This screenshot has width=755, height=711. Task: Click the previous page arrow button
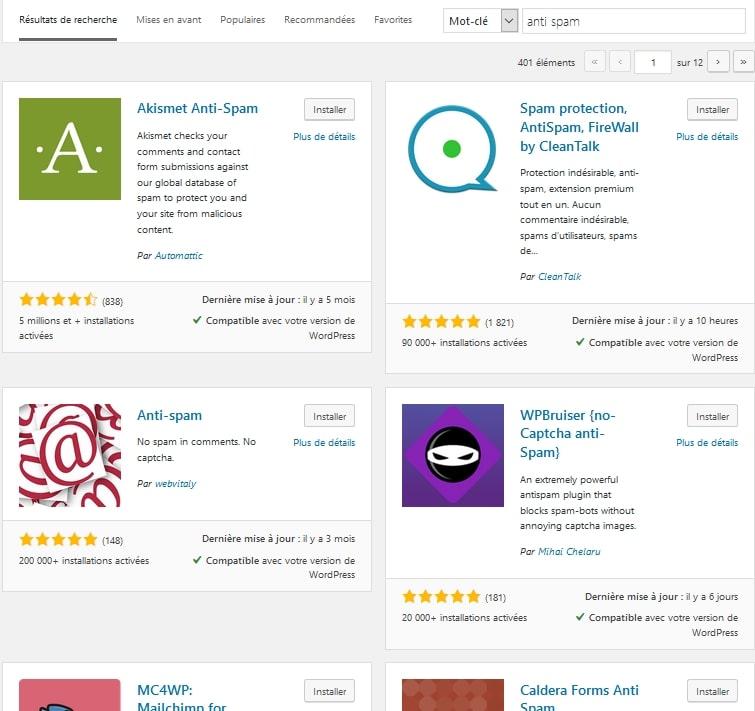[620, 62]
